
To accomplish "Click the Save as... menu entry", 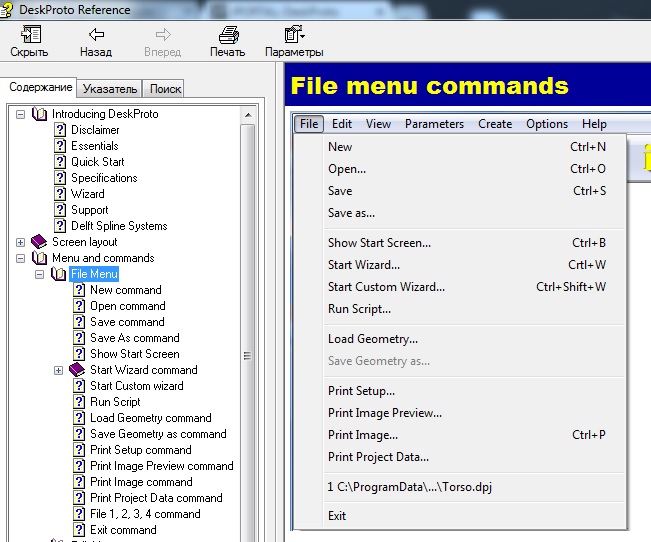I will point(467,213).
